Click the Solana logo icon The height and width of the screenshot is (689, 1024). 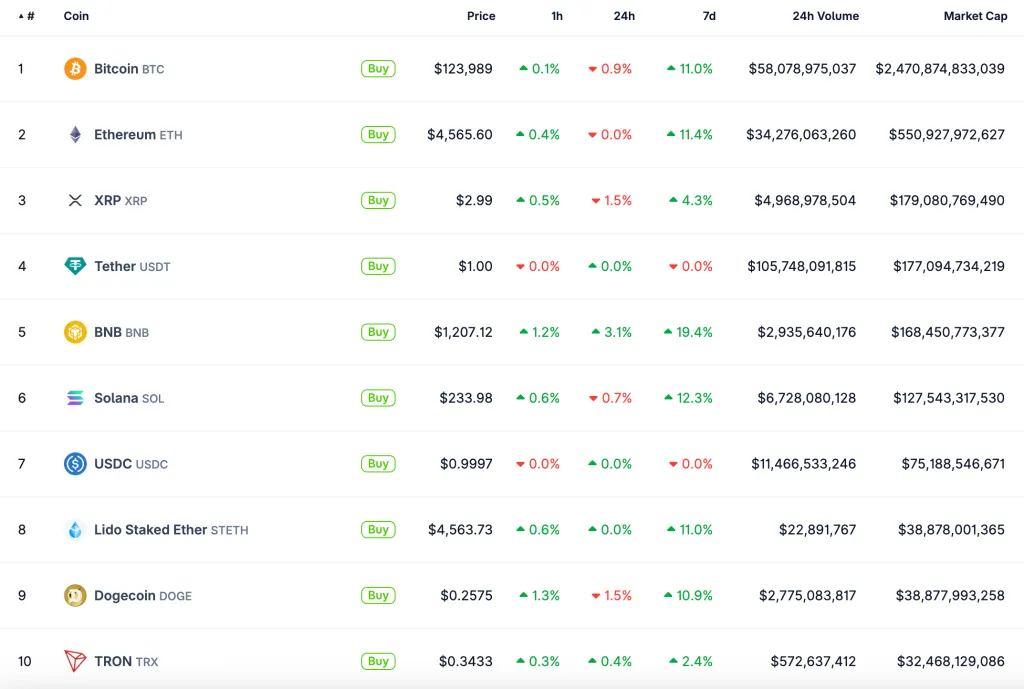(75, 397)
